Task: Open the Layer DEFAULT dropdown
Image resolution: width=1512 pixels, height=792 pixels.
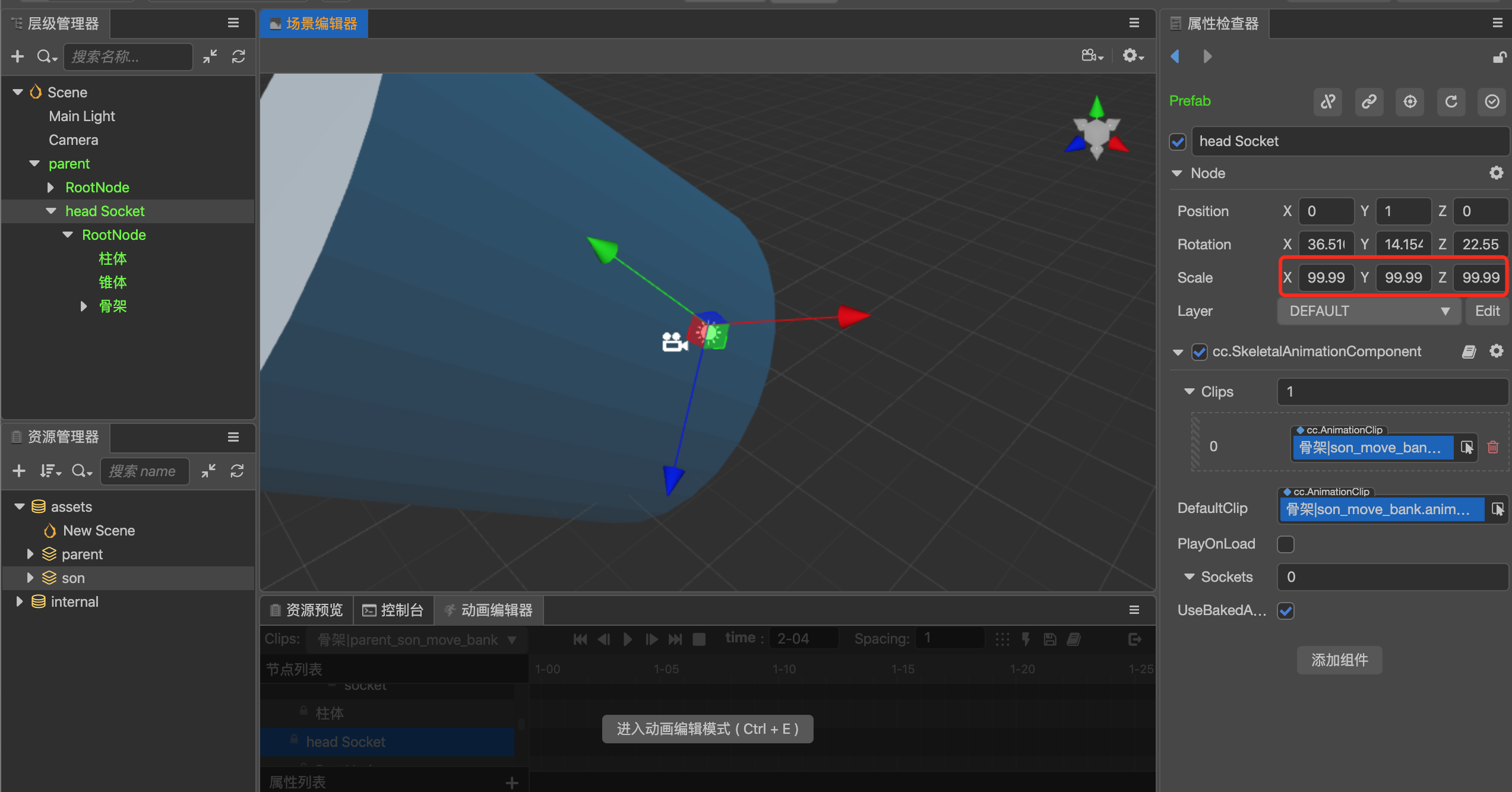Action: point(1368,311)
